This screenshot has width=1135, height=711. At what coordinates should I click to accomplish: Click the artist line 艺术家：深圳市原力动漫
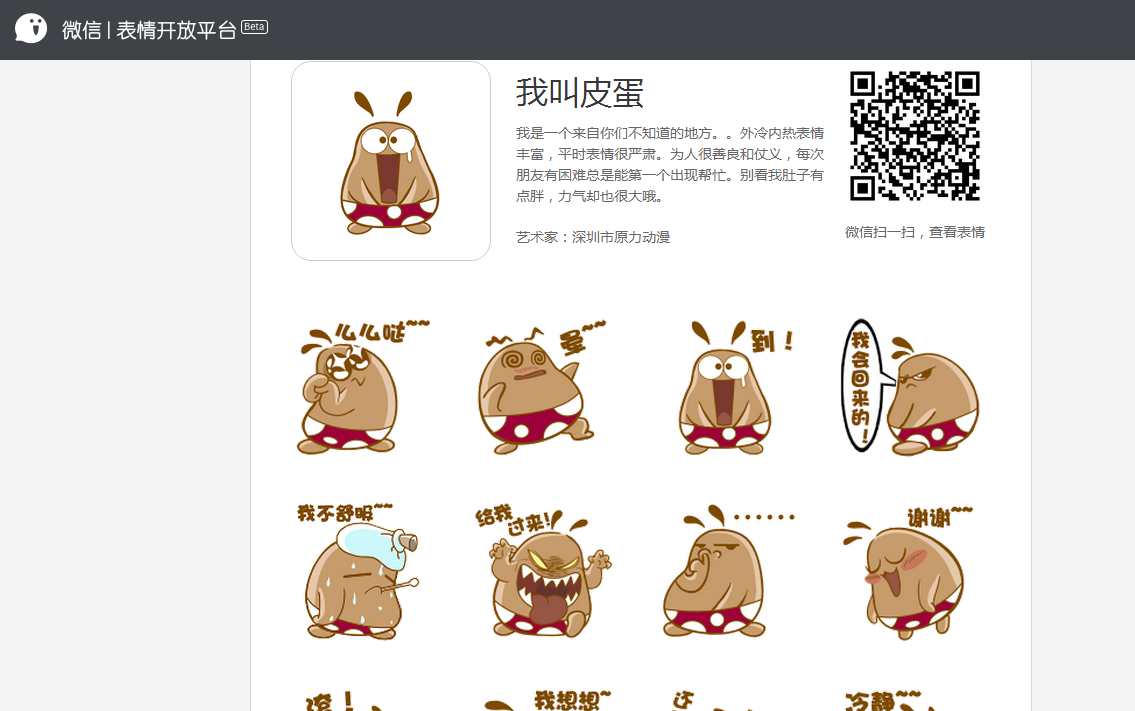coord(593,237)
